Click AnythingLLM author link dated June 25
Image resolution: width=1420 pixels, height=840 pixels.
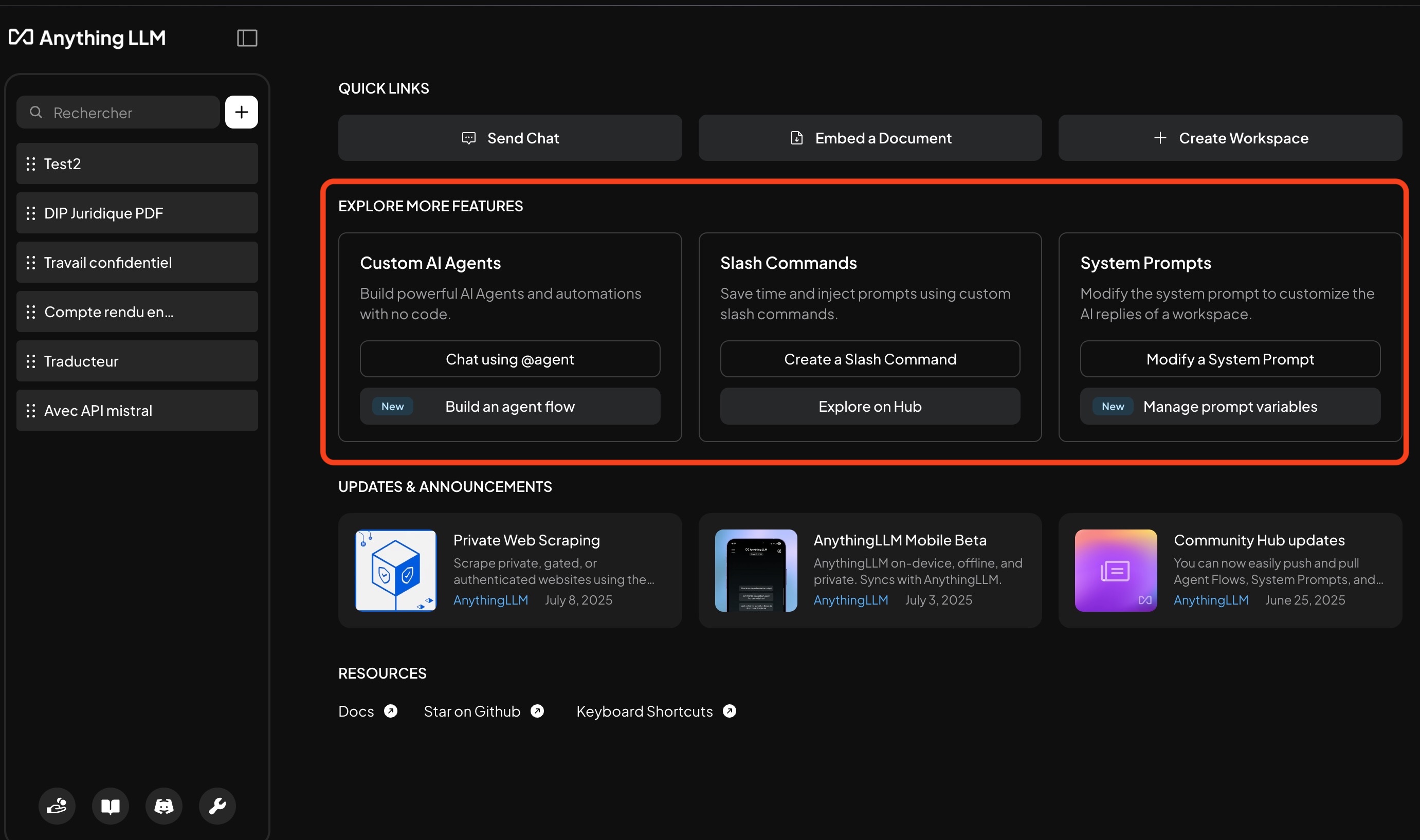1211,600
